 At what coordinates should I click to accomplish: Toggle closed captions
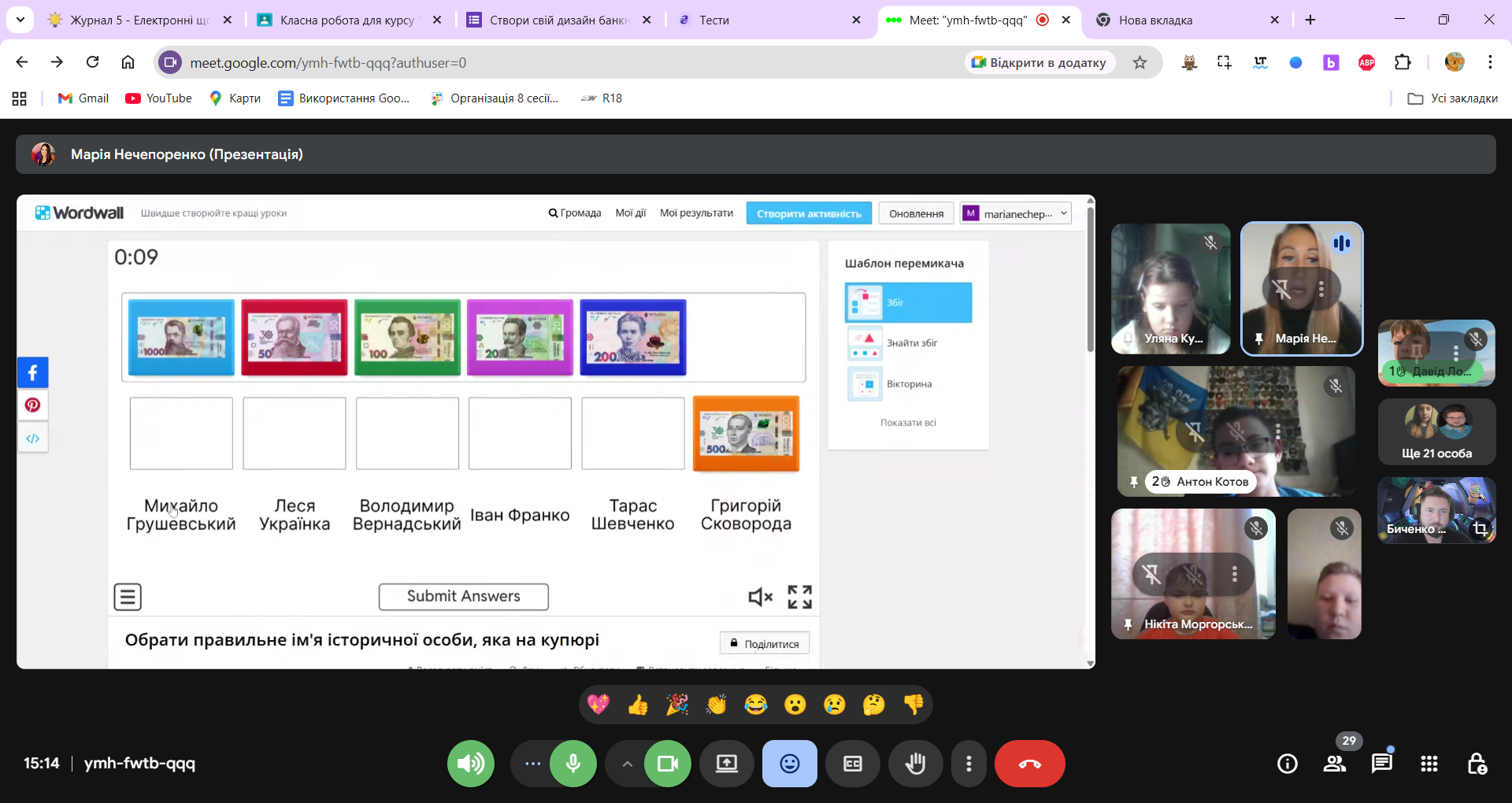pyautogui.click(x=852, y=764)
